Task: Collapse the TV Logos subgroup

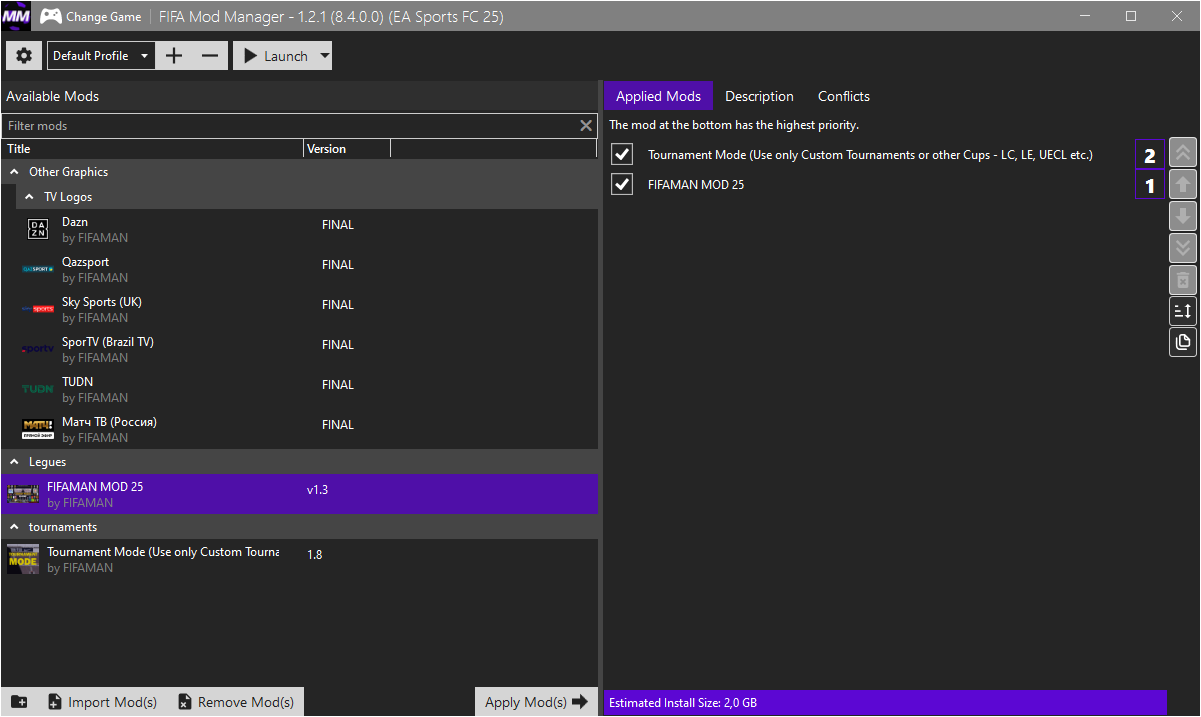Action: click(x=30, y=197)
